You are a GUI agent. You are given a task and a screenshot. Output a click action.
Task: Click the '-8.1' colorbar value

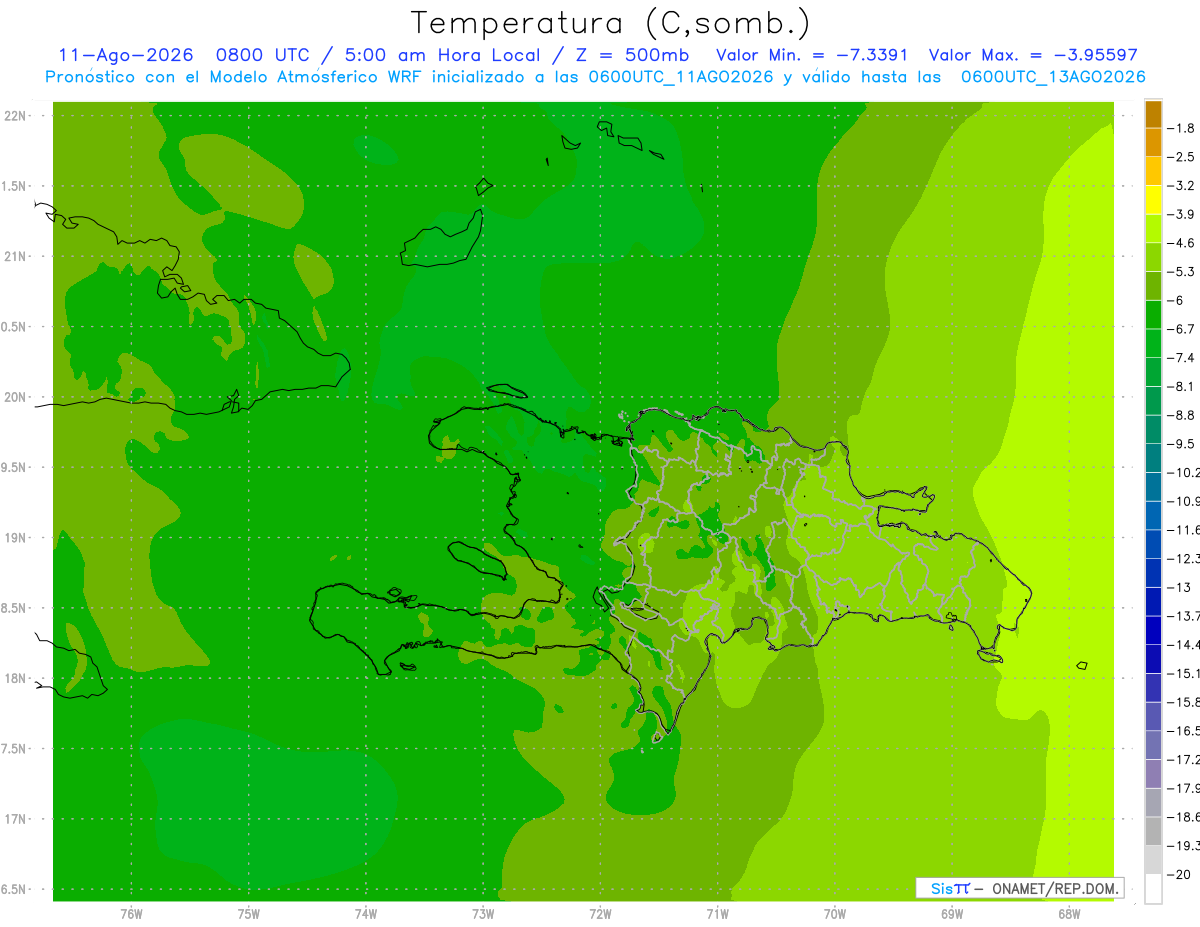[1181, 386]
